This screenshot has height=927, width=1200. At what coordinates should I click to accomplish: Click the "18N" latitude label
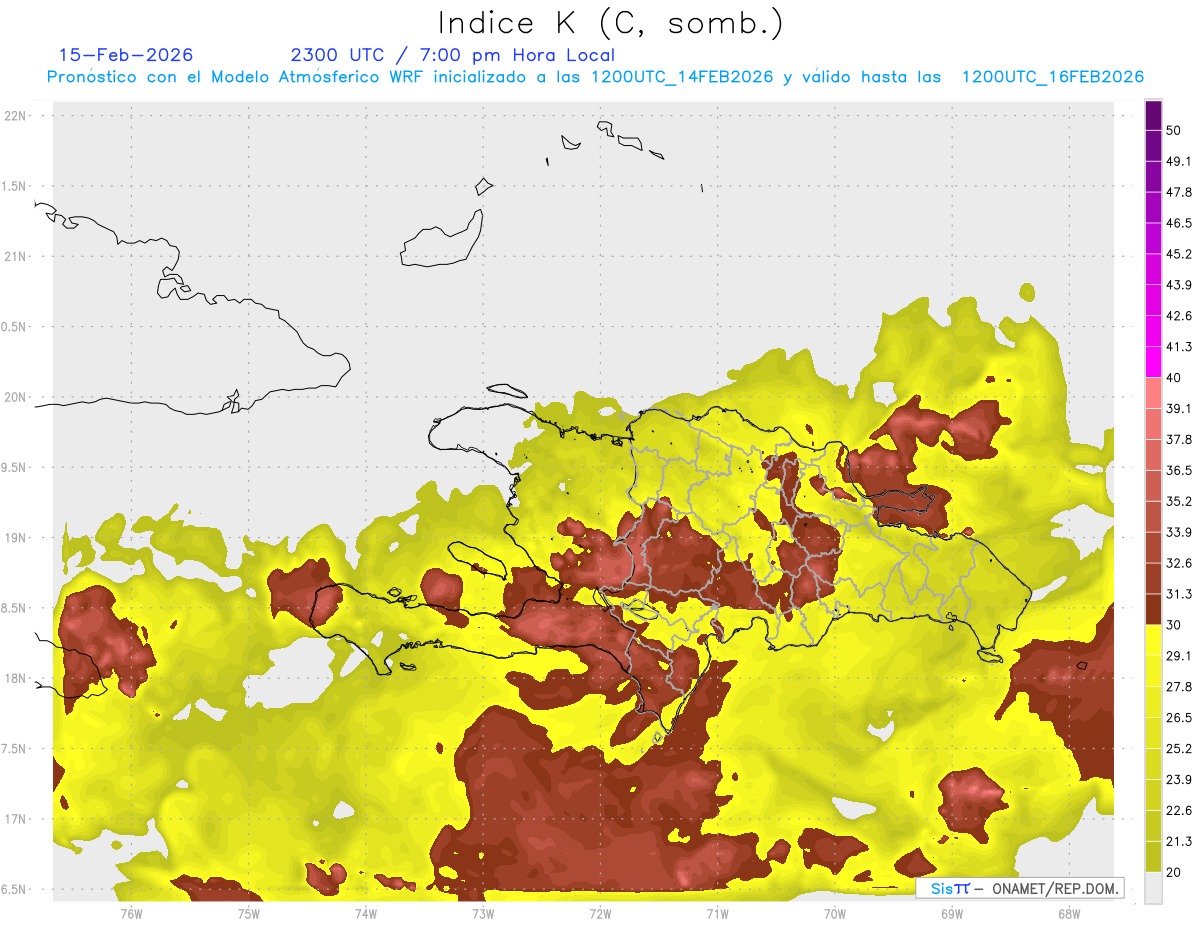(16, 678)
